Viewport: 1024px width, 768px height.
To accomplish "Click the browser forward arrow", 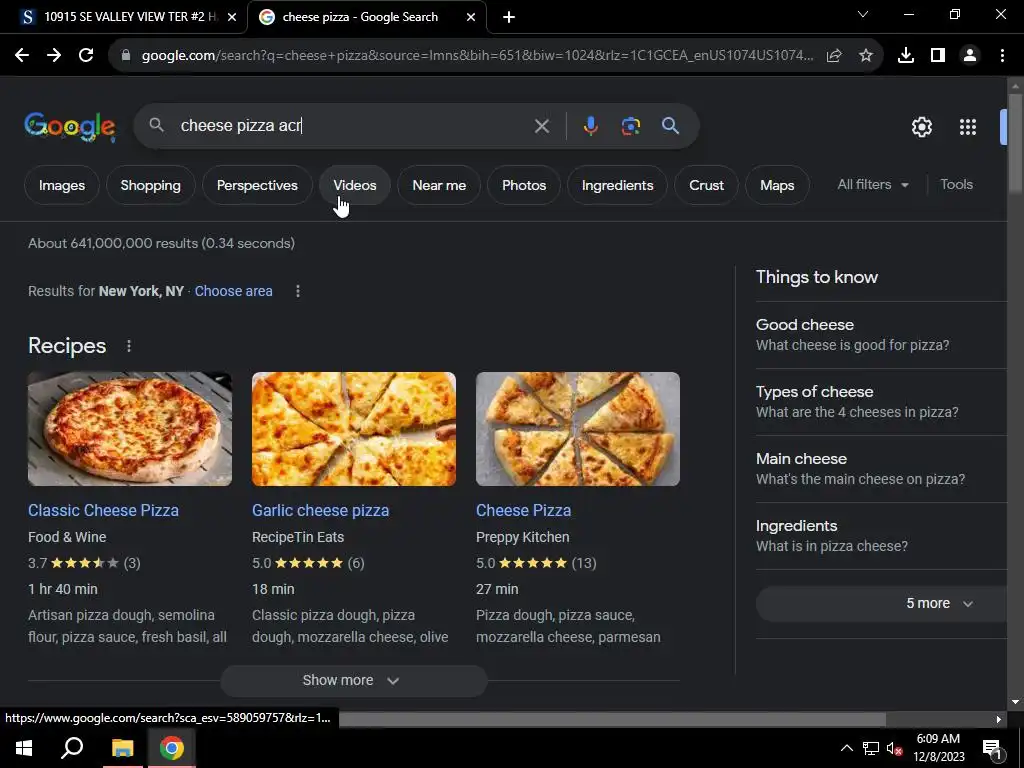I will pyautogui.click(x=54, y=56).
